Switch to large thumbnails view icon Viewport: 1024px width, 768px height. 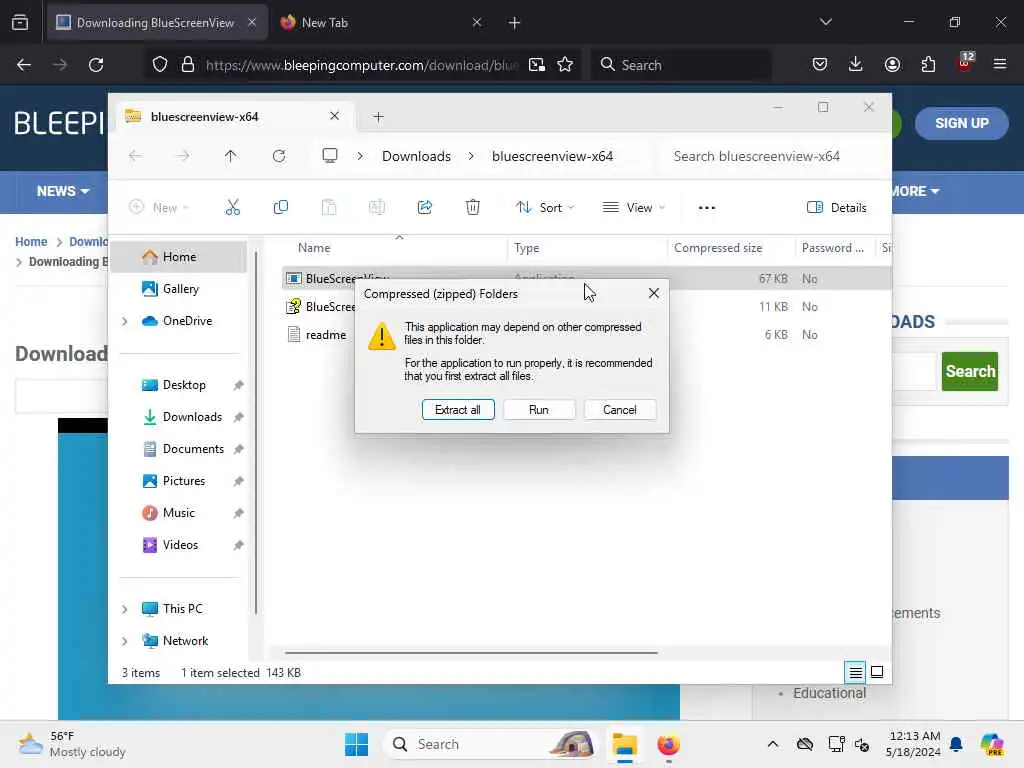877,672
